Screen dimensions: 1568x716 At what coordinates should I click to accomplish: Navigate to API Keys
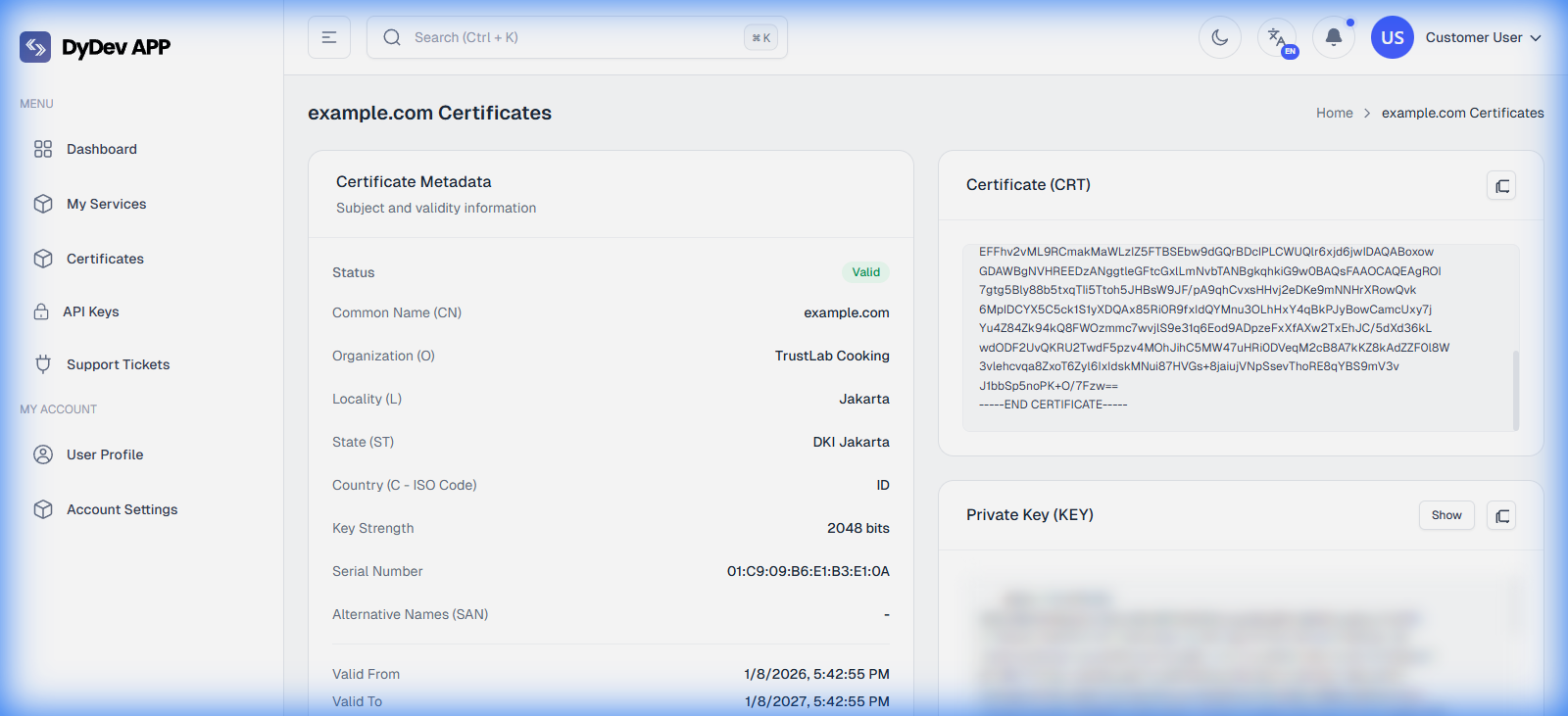click(91, 311)
